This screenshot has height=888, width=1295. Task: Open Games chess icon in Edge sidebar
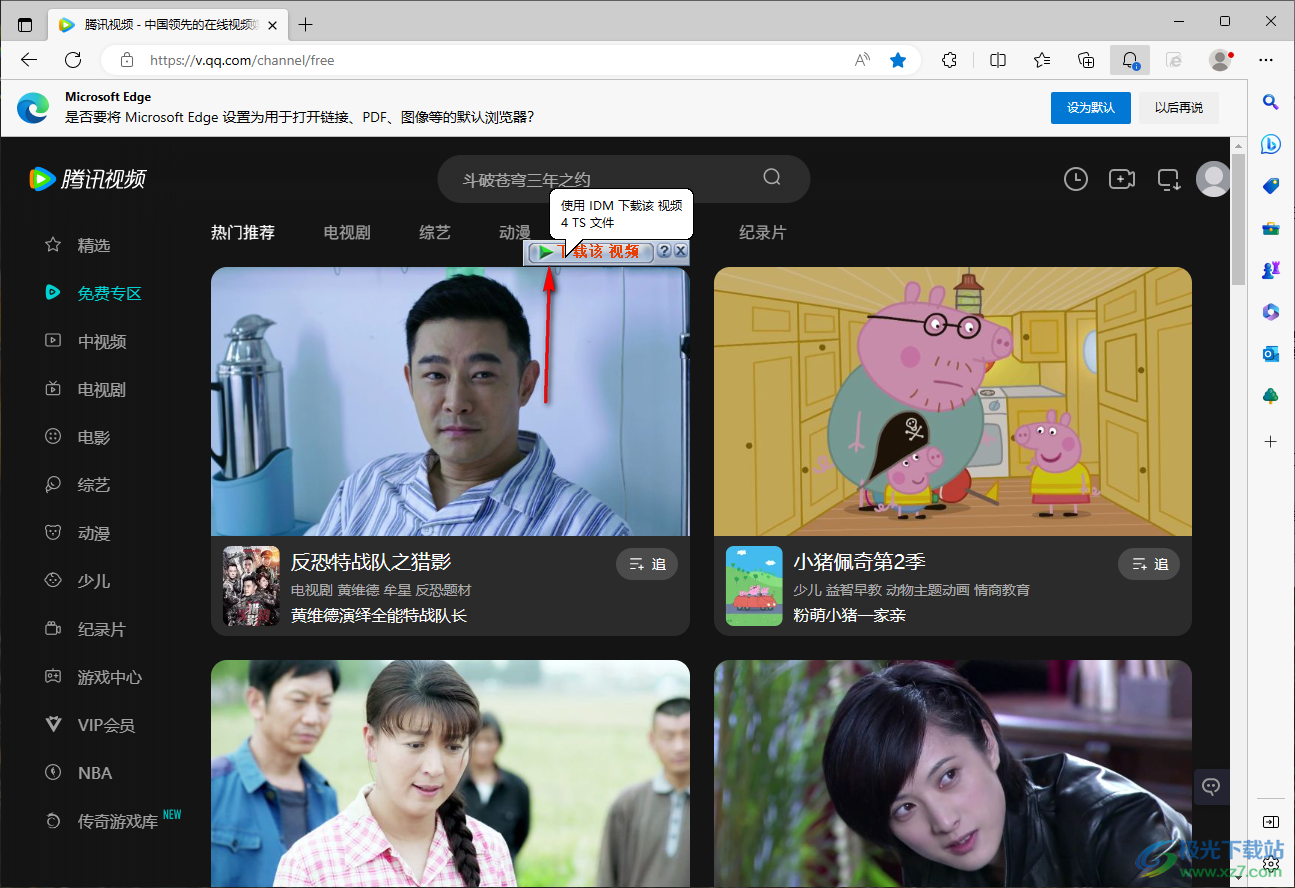point(1271,270)
